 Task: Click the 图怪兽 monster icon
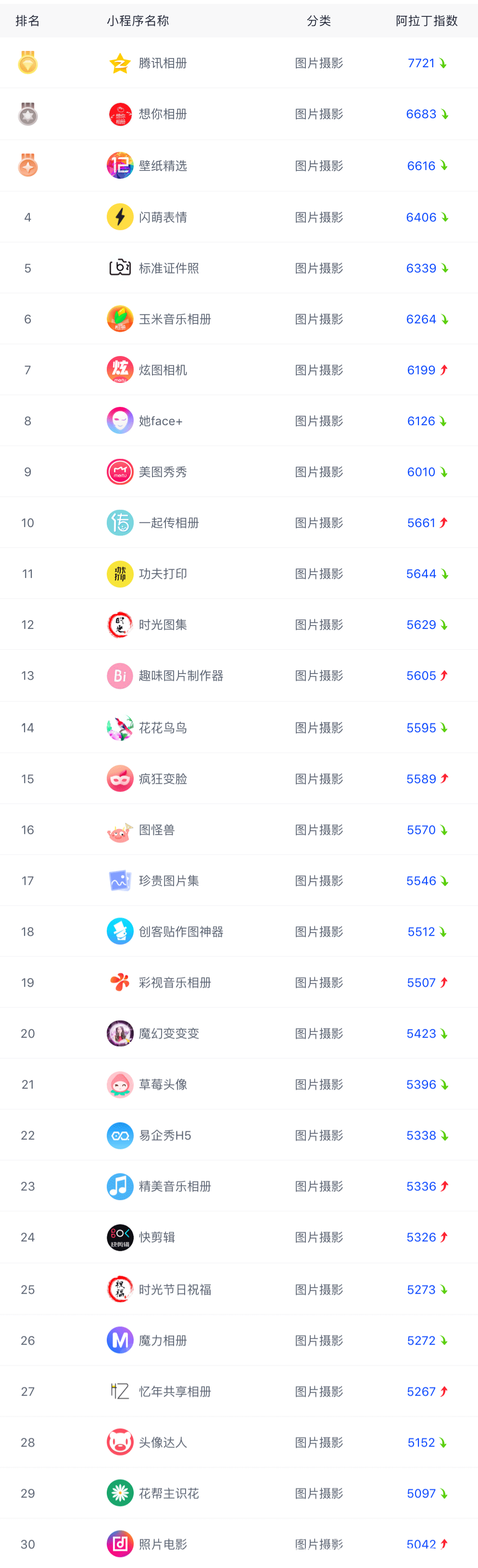[x=120, y=830]
